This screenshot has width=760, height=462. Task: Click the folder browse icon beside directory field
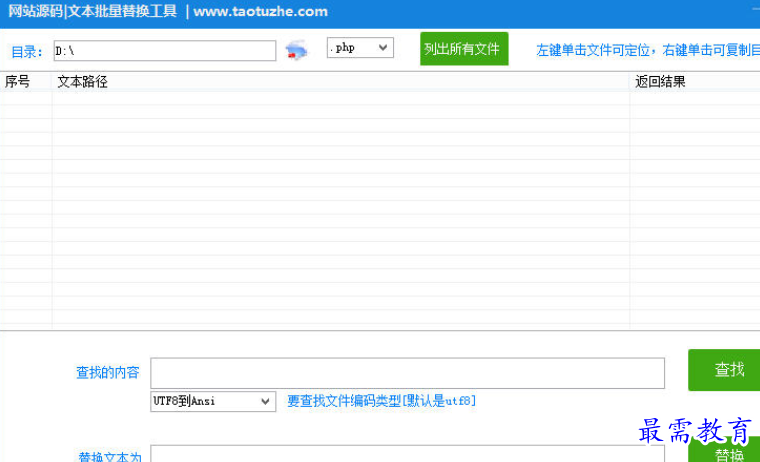coord(296,50)
